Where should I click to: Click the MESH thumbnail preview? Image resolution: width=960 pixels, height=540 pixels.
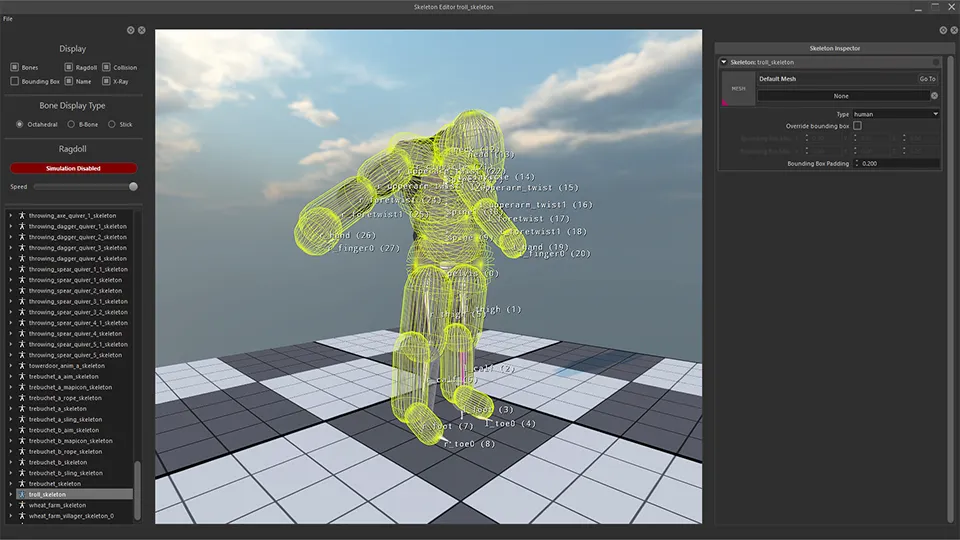tap(739, 89)
